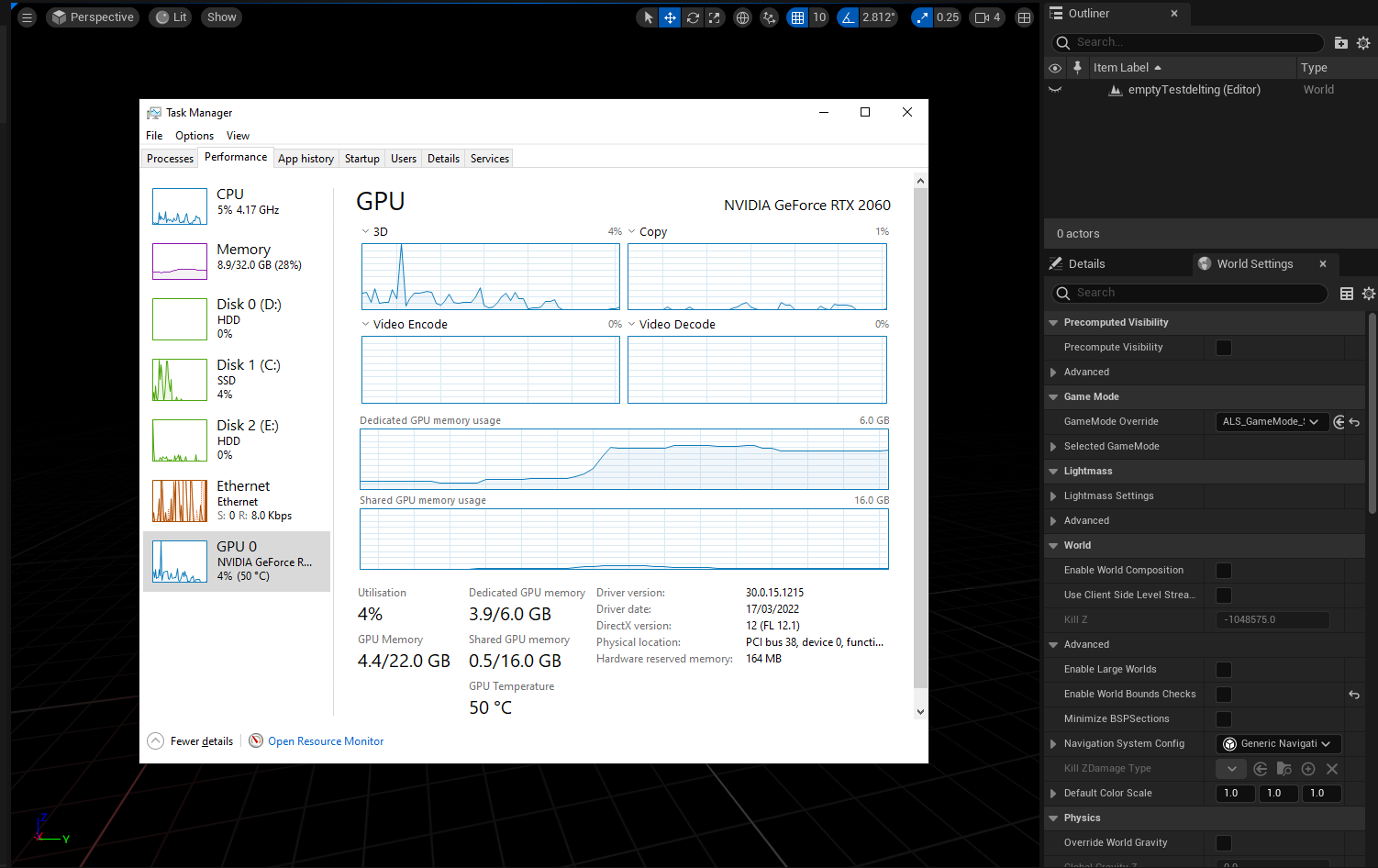Switch to the Processes tab in Task Manager
Screen dimensions: 1378x868
coord(170,159)
